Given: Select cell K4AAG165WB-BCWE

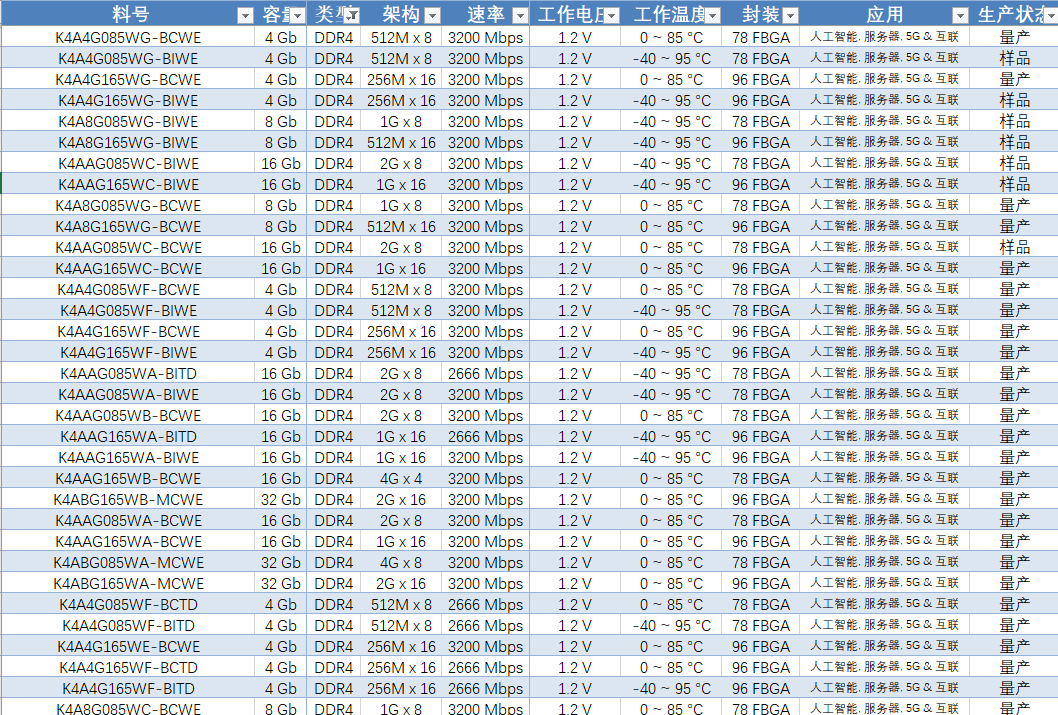Looking at the screenshot, I should [128, 478].
